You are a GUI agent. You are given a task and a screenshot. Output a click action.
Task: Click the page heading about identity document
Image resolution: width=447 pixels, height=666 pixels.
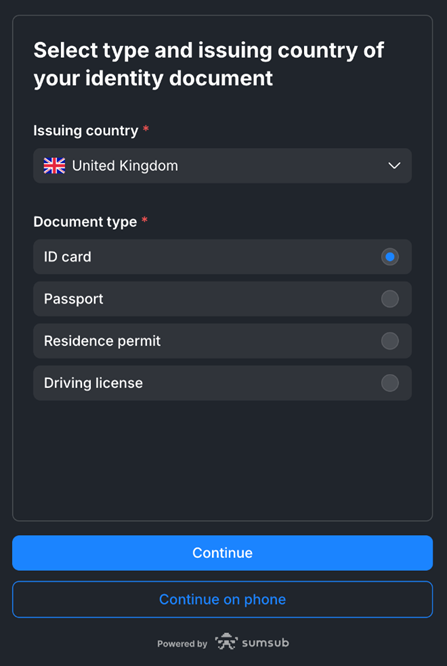click(x=209, y=64)
